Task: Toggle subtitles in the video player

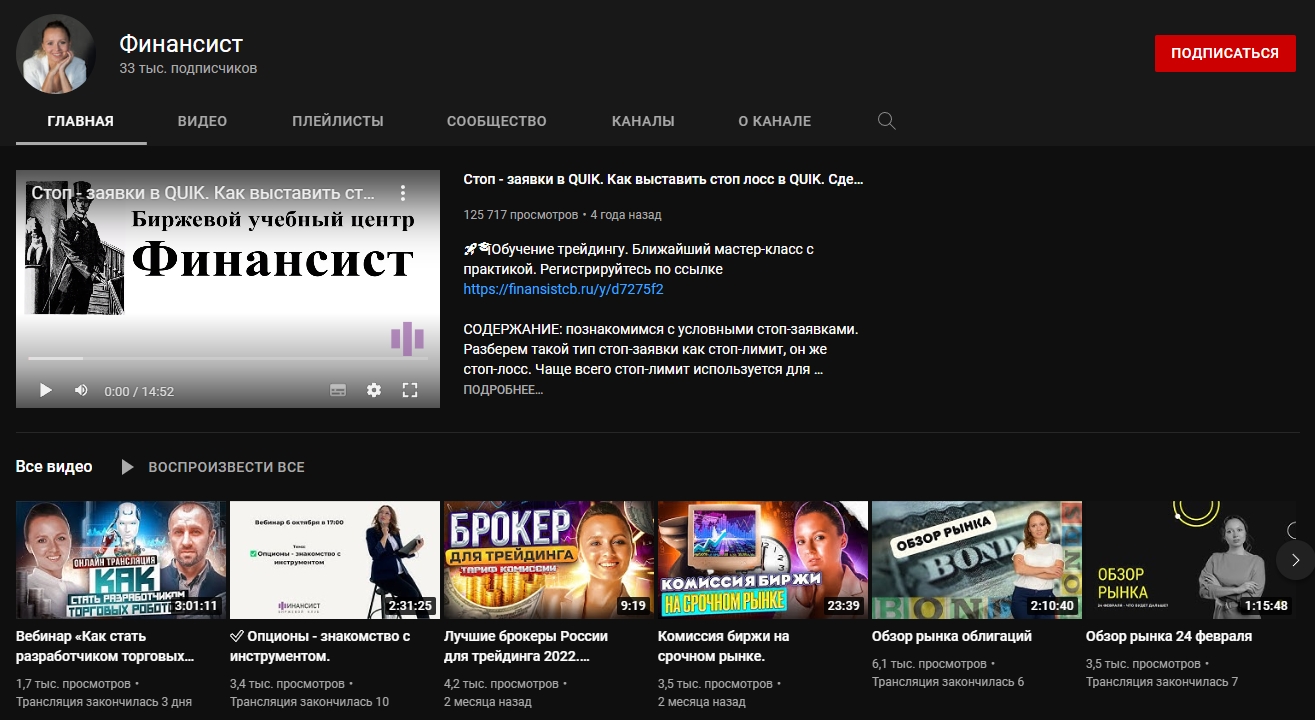Action: [338, 390]
